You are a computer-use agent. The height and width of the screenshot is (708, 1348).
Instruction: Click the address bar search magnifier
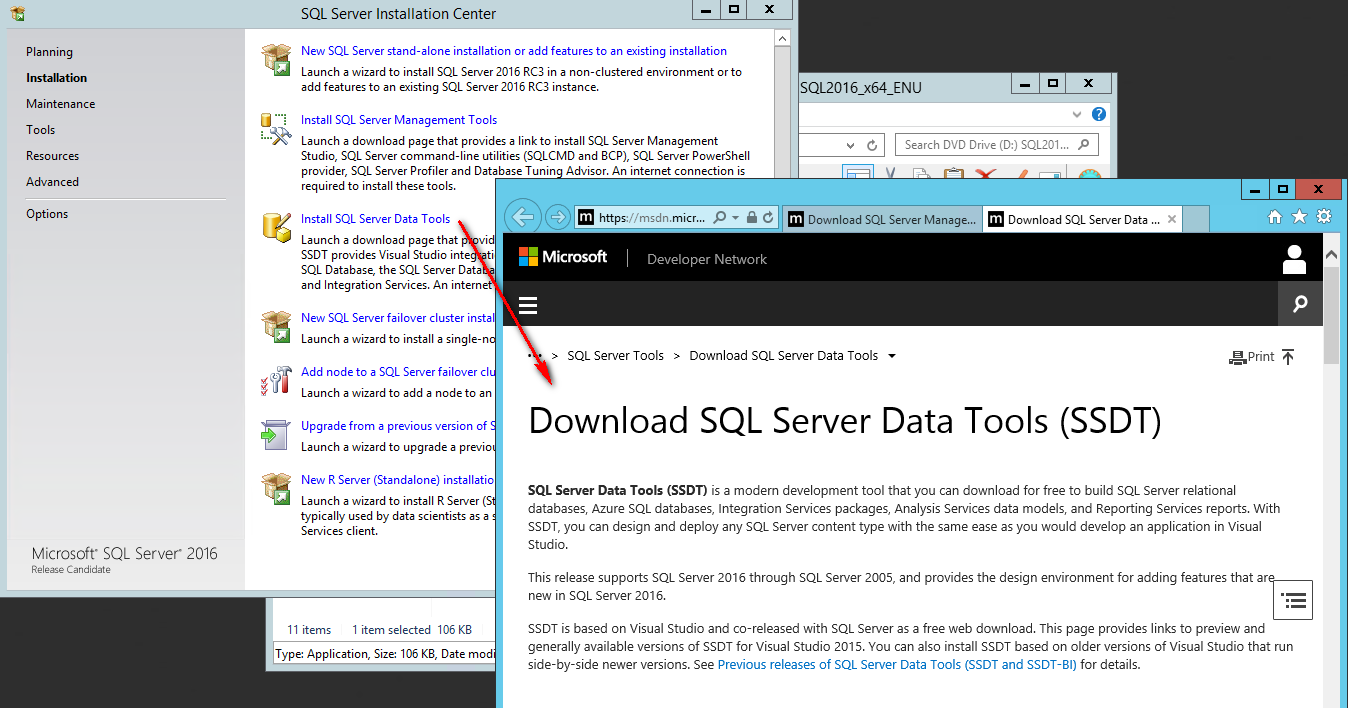click(x=721, y=217)
